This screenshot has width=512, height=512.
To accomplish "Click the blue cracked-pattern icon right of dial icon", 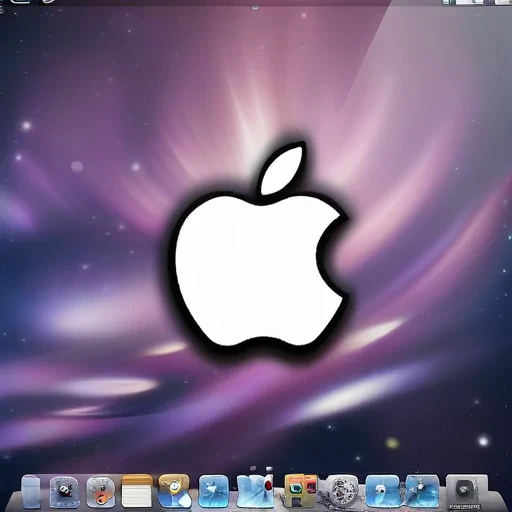I will point(213,492).
